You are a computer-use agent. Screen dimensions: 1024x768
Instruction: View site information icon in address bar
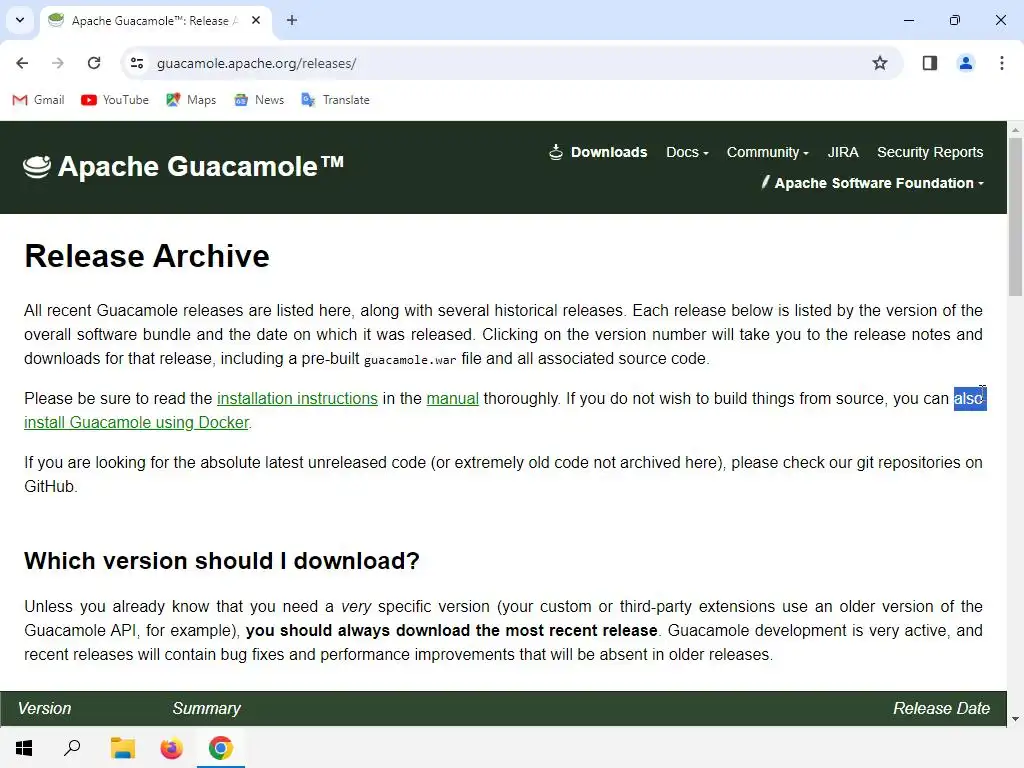pos(137,63)
